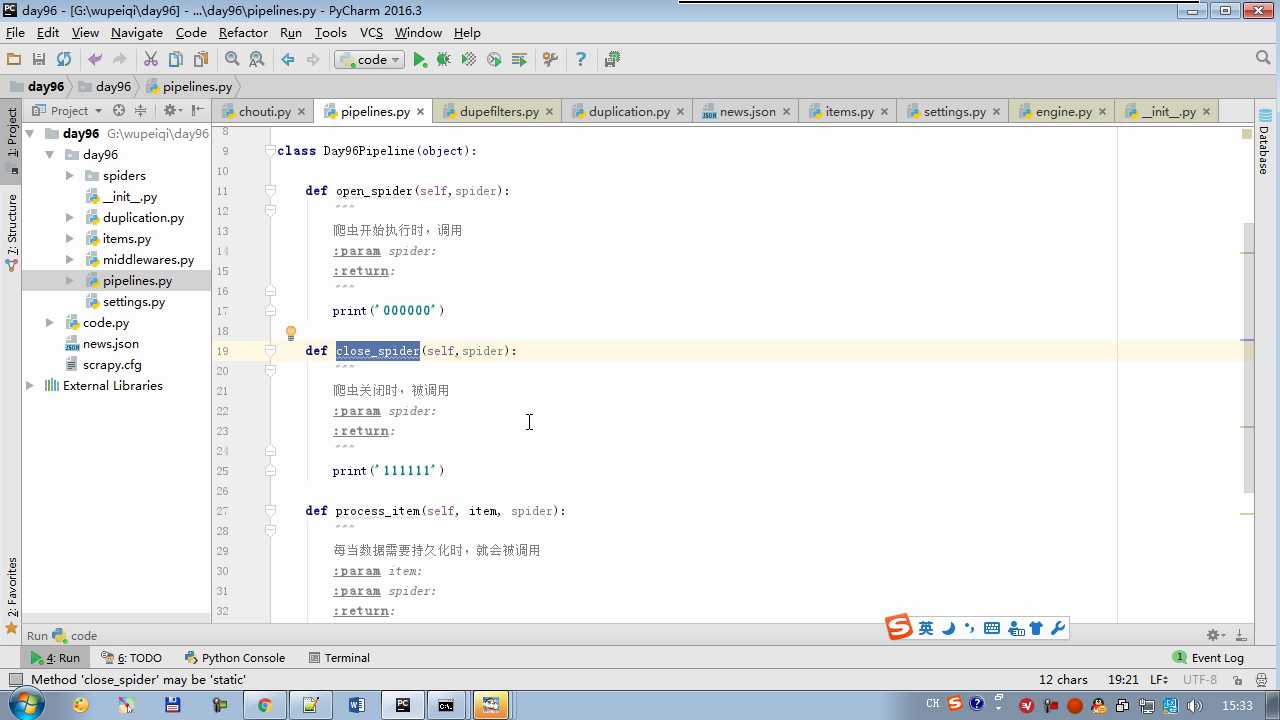
Task: Click the Open folder toolbar icon
Action: point(14,60)
